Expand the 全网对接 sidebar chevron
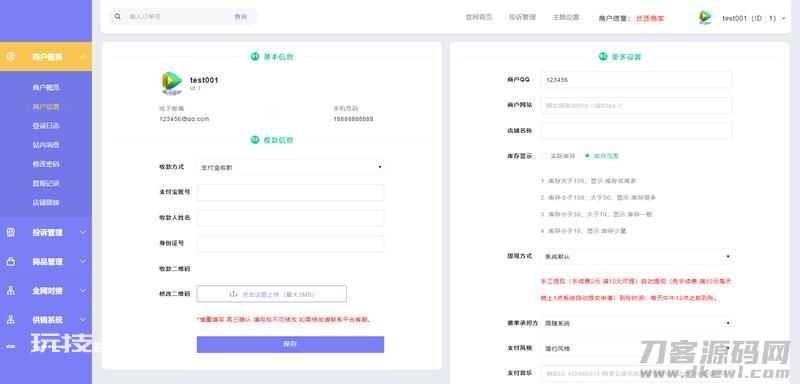 coord(83,291)
